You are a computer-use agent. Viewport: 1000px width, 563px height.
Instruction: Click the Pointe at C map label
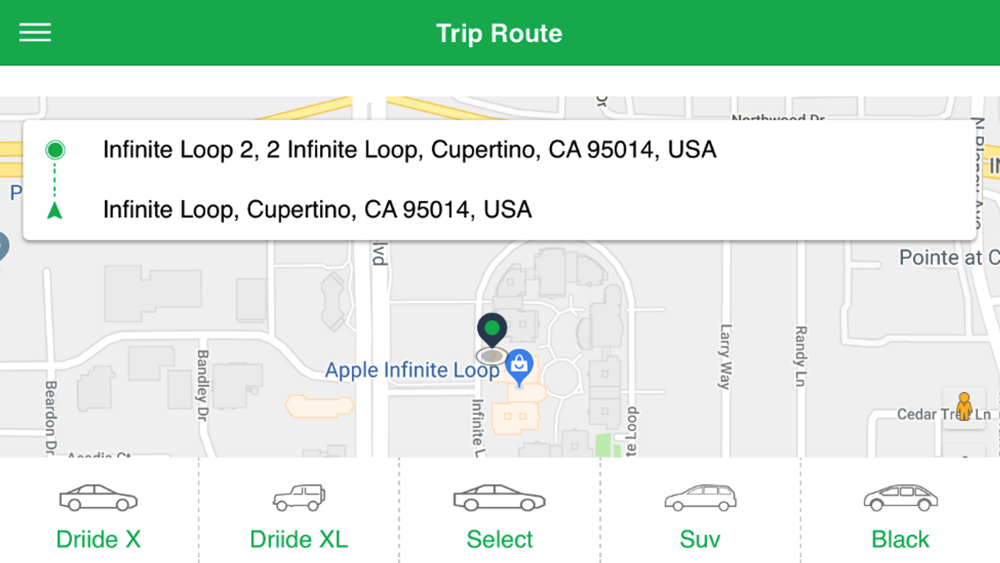pos(949,258)
